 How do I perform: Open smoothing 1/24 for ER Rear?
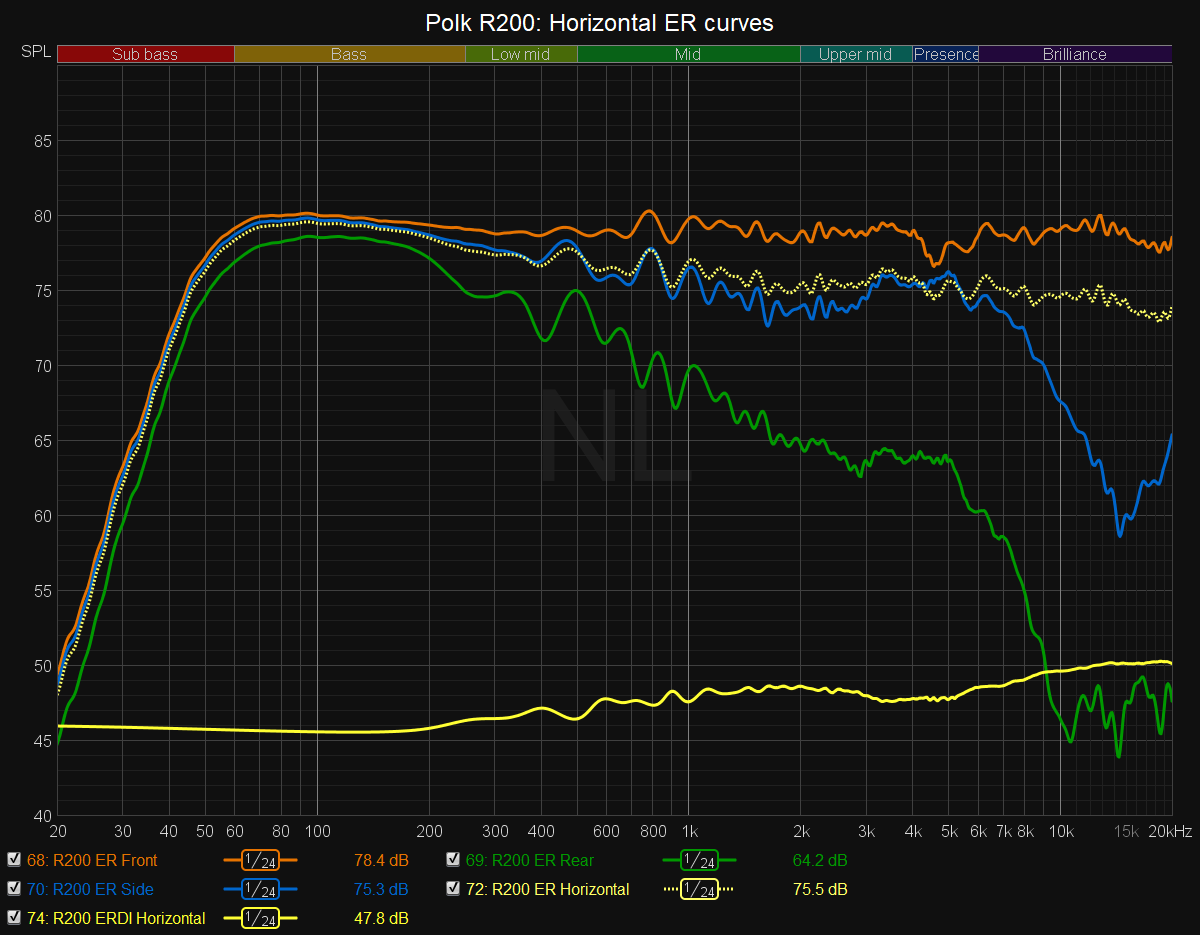pyautogui.click(x=699, y=860)
